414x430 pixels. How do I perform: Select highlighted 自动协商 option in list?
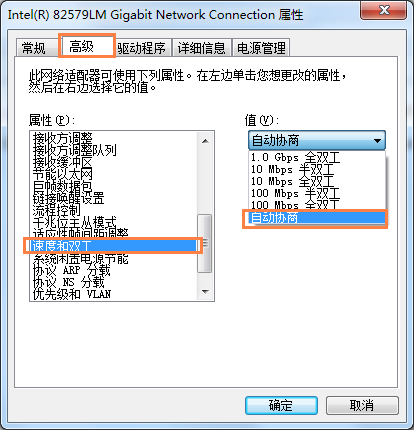(317, 218)
